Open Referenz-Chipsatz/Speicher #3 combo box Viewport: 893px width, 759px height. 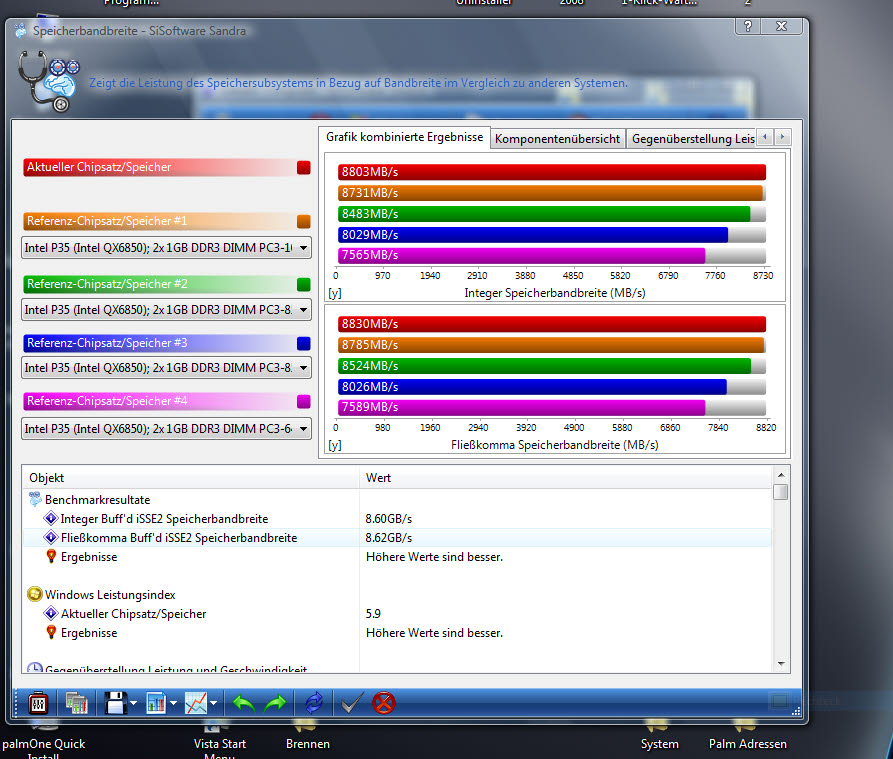(166, 368)
